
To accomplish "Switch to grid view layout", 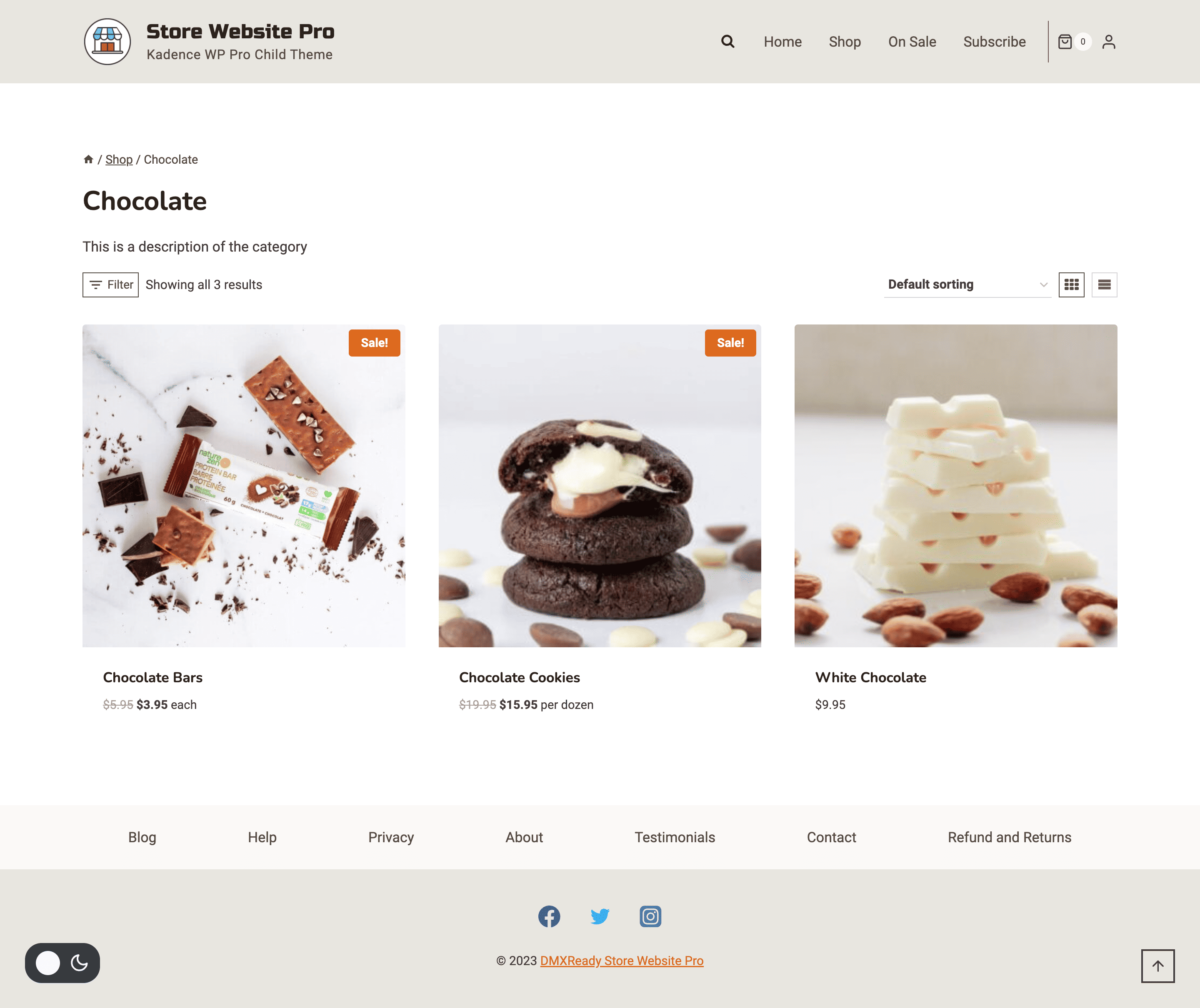I will tap(1071, 284).
